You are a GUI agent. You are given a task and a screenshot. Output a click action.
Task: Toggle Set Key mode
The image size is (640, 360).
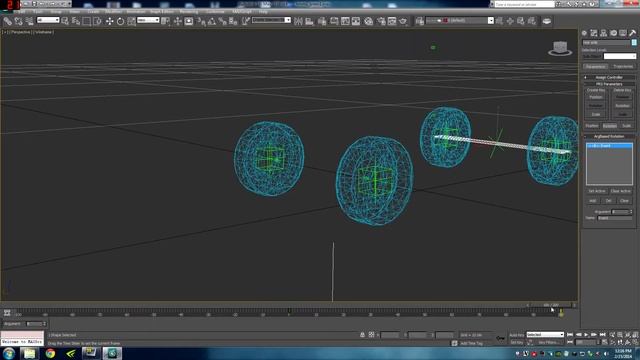[516, 342]
